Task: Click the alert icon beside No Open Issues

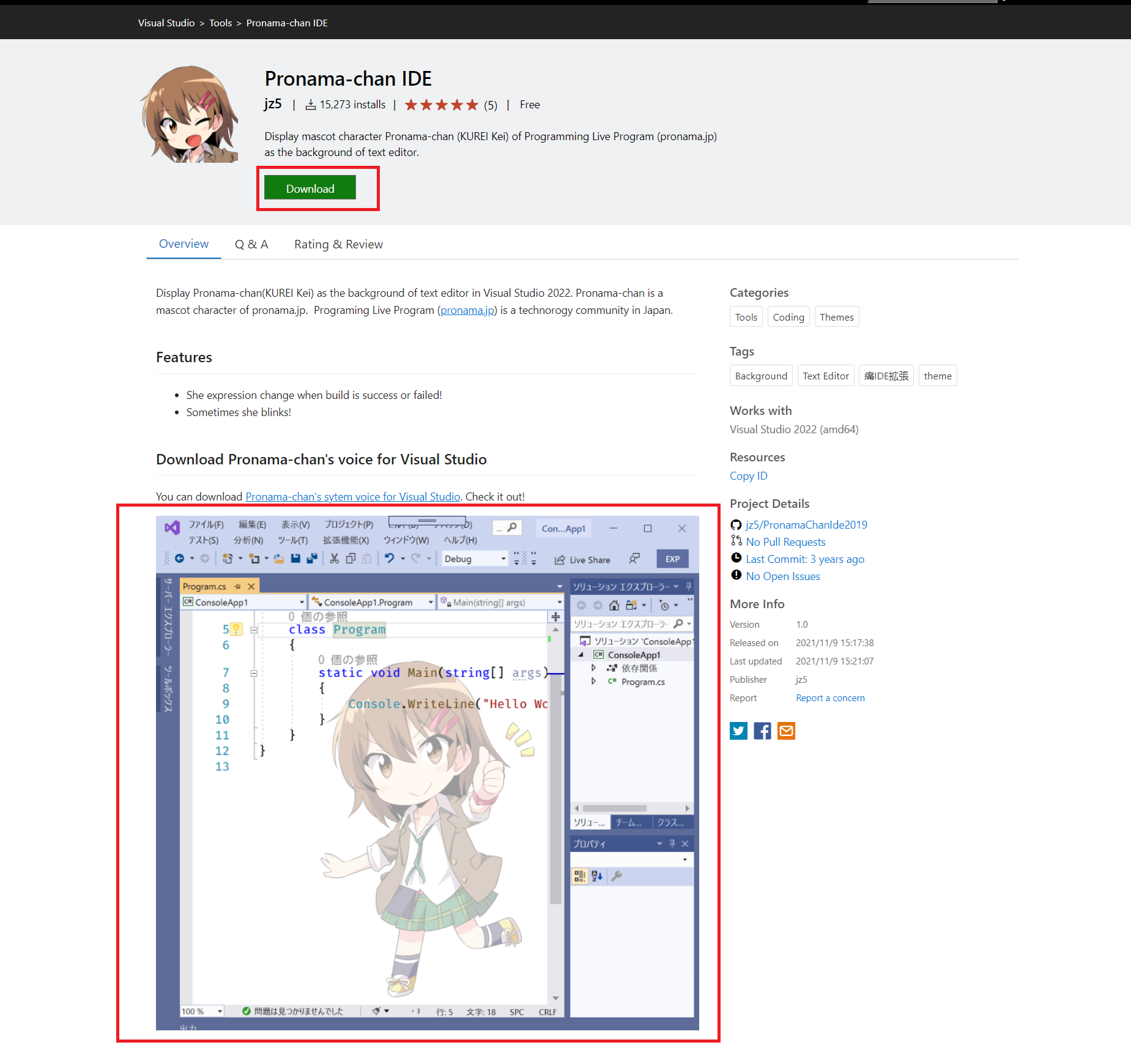Action: pyautogui.click(x=736, y=575)
